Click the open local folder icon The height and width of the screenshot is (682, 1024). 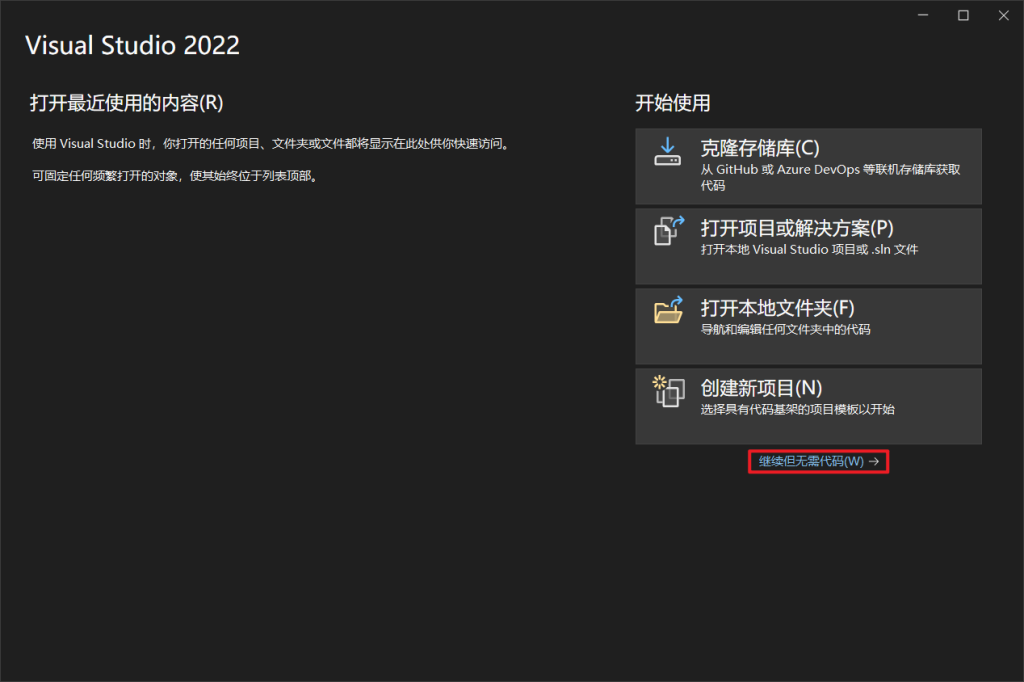point(669,310)
